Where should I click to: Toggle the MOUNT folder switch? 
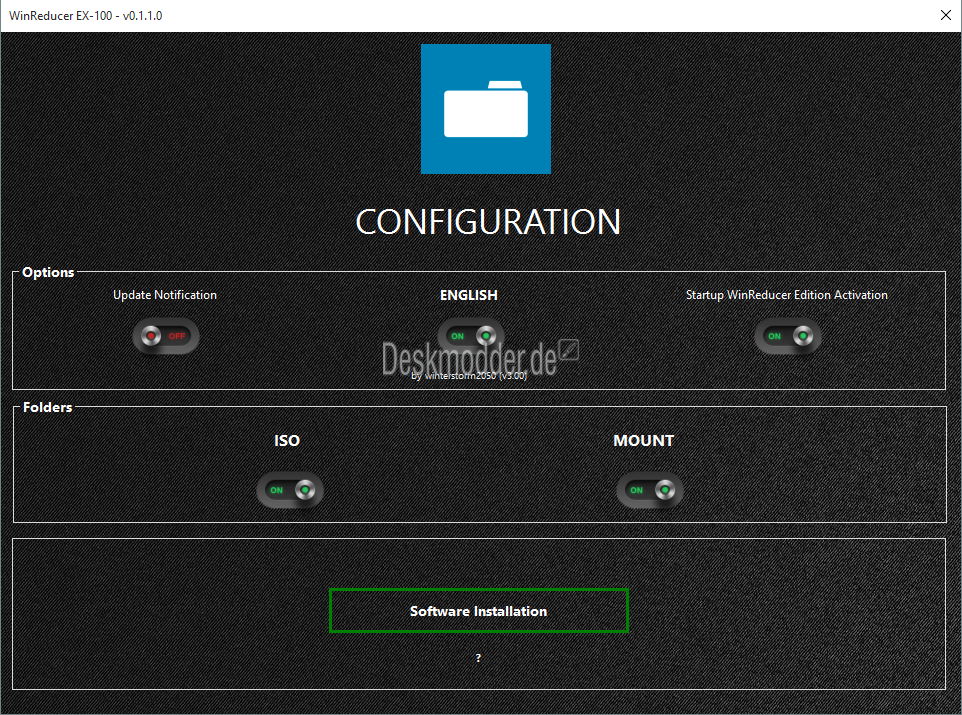point(650,490)
